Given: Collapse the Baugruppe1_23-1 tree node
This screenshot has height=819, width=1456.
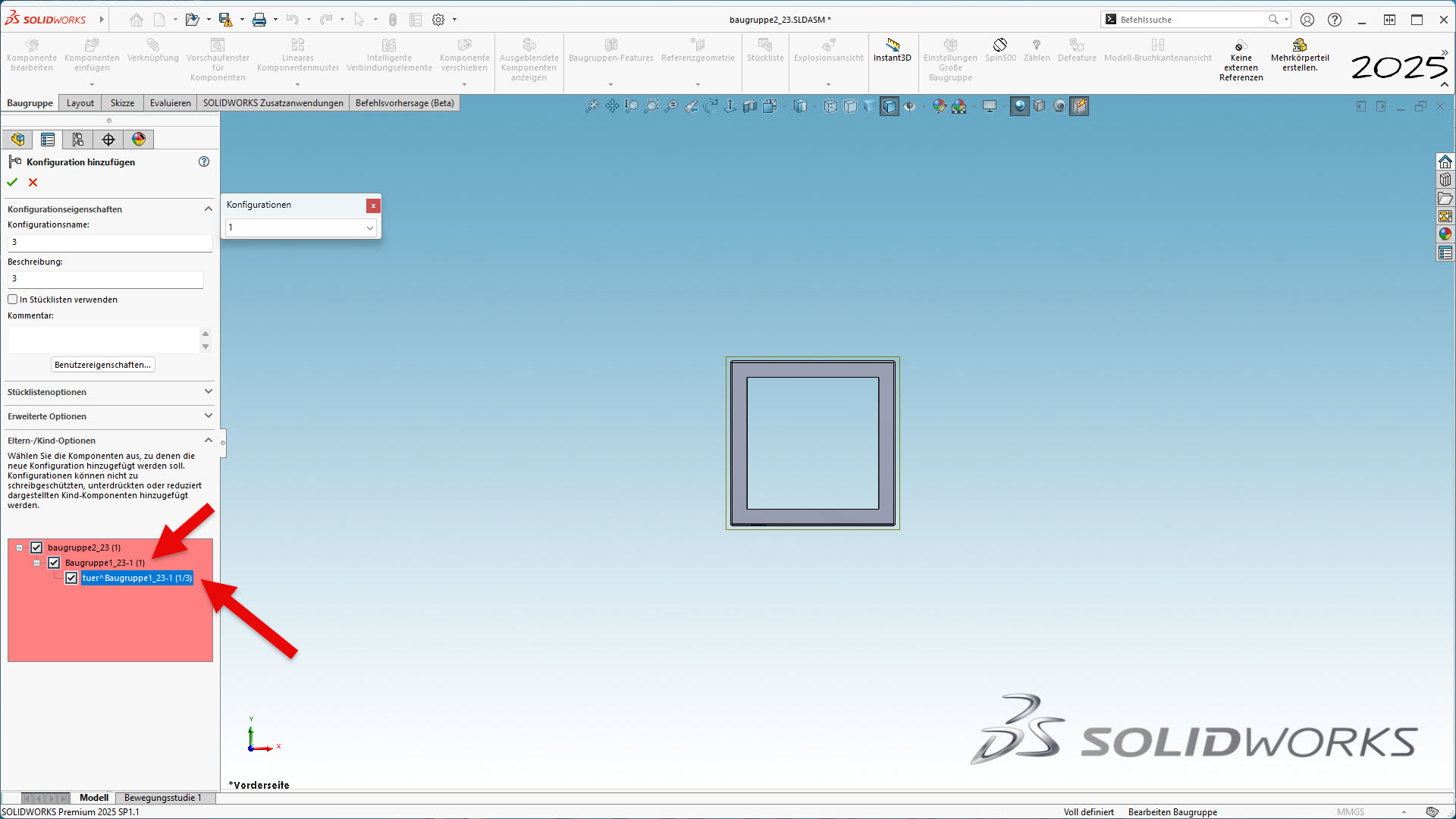Looking at the screenshot, I should click(36, 563).
